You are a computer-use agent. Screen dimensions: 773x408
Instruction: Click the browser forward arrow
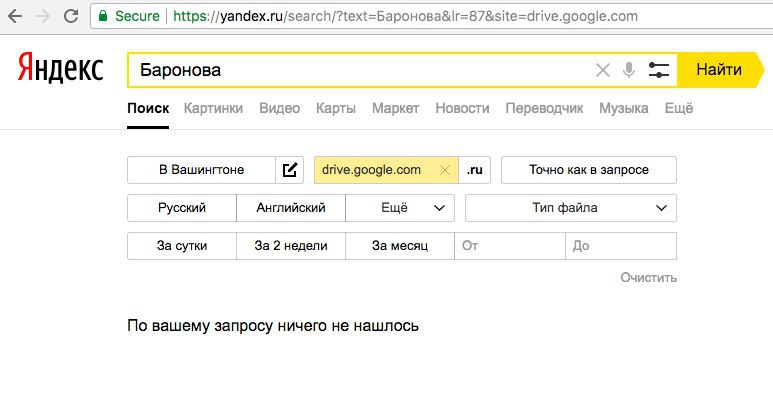[x=43, y=16]
